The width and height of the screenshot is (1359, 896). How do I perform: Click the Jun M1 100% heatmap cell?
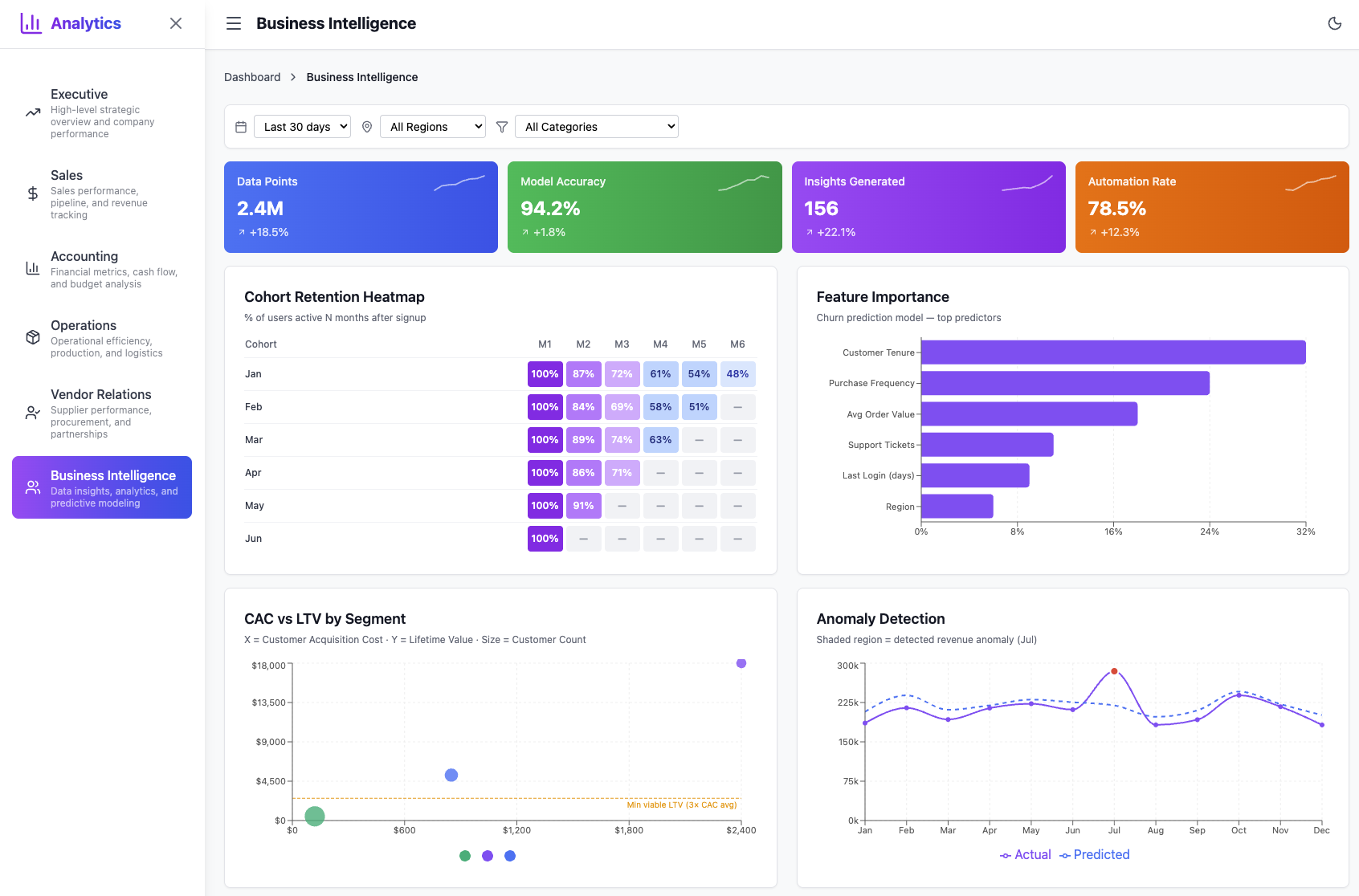tap(545, 539)
